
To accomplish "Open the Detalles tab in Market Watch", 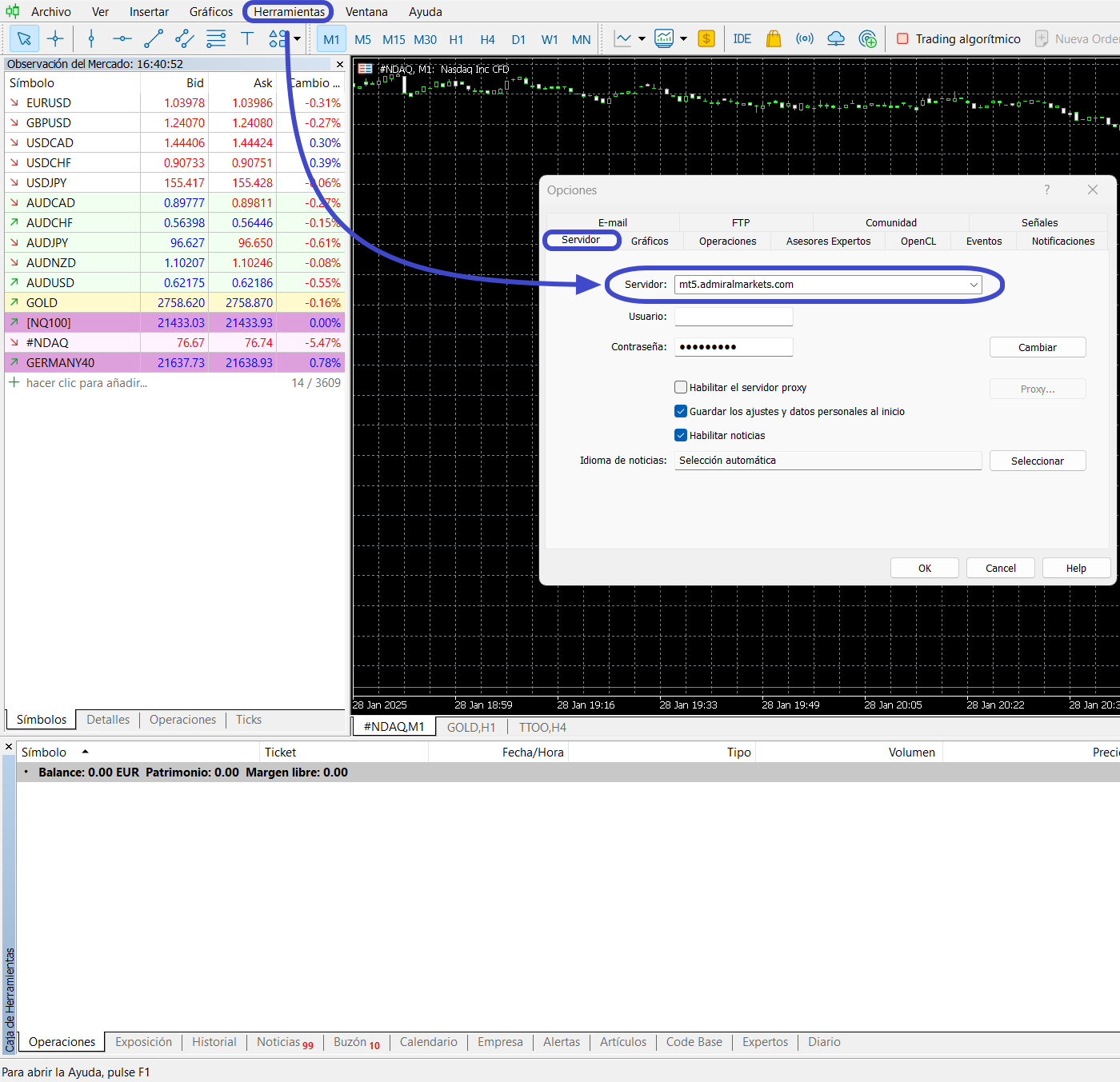I will (108, 720).
